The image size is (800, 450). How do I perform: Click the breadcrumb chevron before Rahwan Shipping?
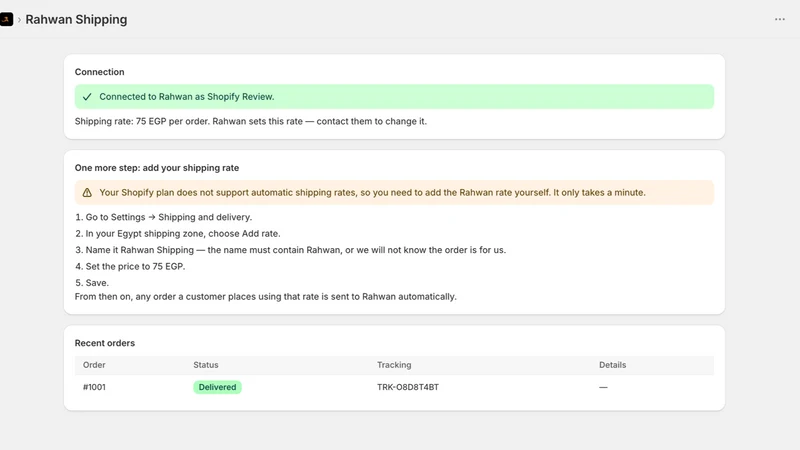click(19, 20)
